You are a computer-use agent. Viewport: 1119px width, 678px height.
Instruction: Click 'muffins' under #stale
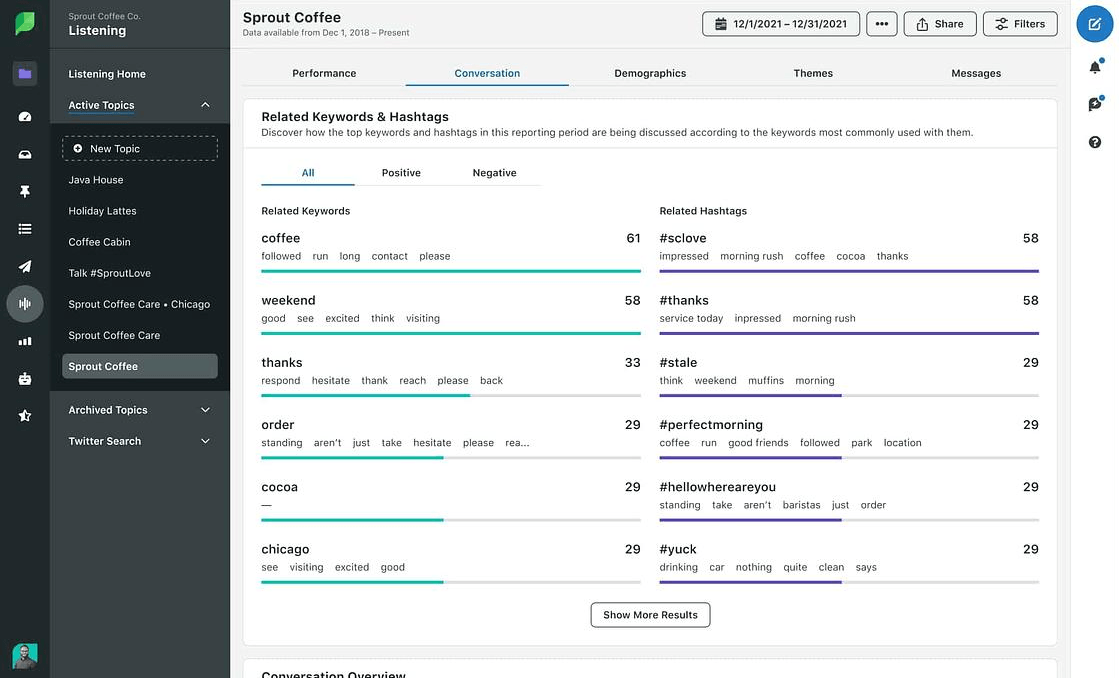pyautogui.click(x=766, y=380)
